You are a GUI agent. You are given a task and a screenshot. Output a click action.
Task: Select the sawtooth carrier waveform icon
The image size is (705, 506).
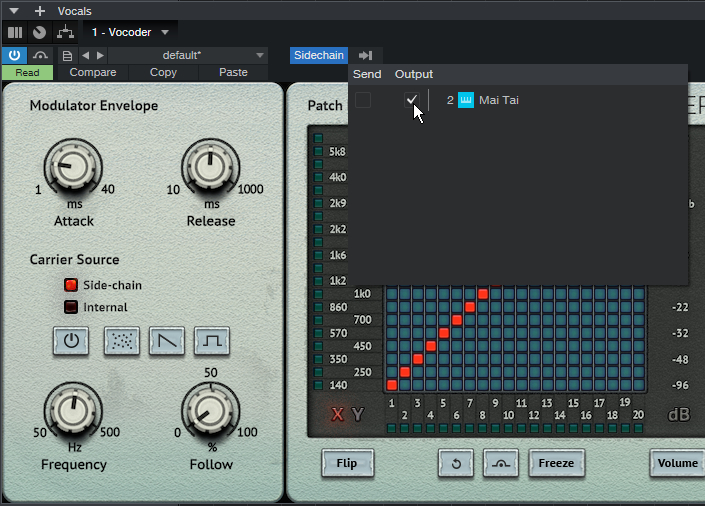click(x=167, y=341)
